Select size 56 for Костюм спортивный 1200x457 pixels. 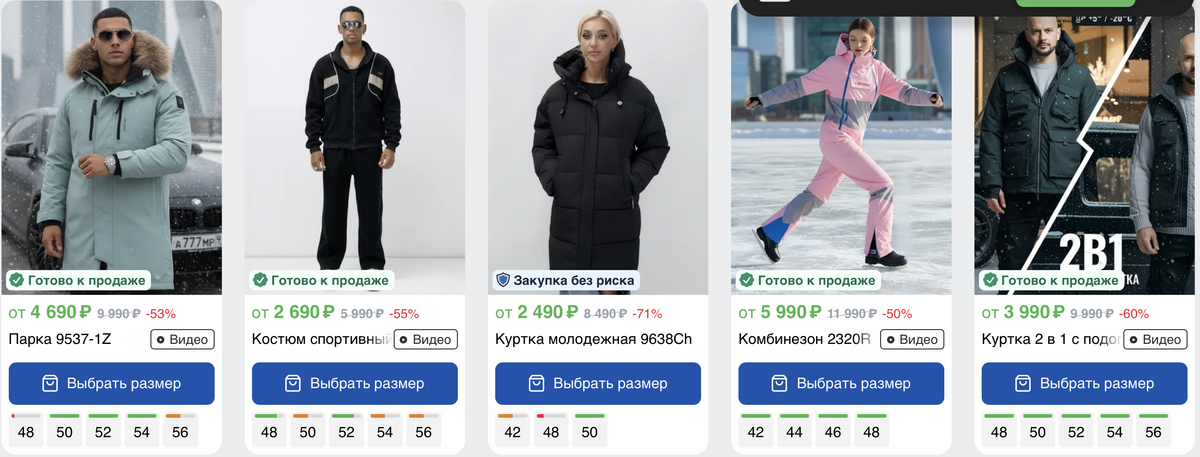(424, 431)
